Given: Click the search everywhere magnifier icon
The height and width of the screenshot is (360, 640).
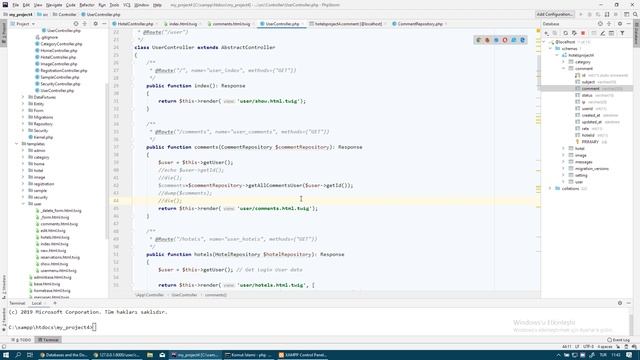Looking at the screenshot, I should point(635,14).
